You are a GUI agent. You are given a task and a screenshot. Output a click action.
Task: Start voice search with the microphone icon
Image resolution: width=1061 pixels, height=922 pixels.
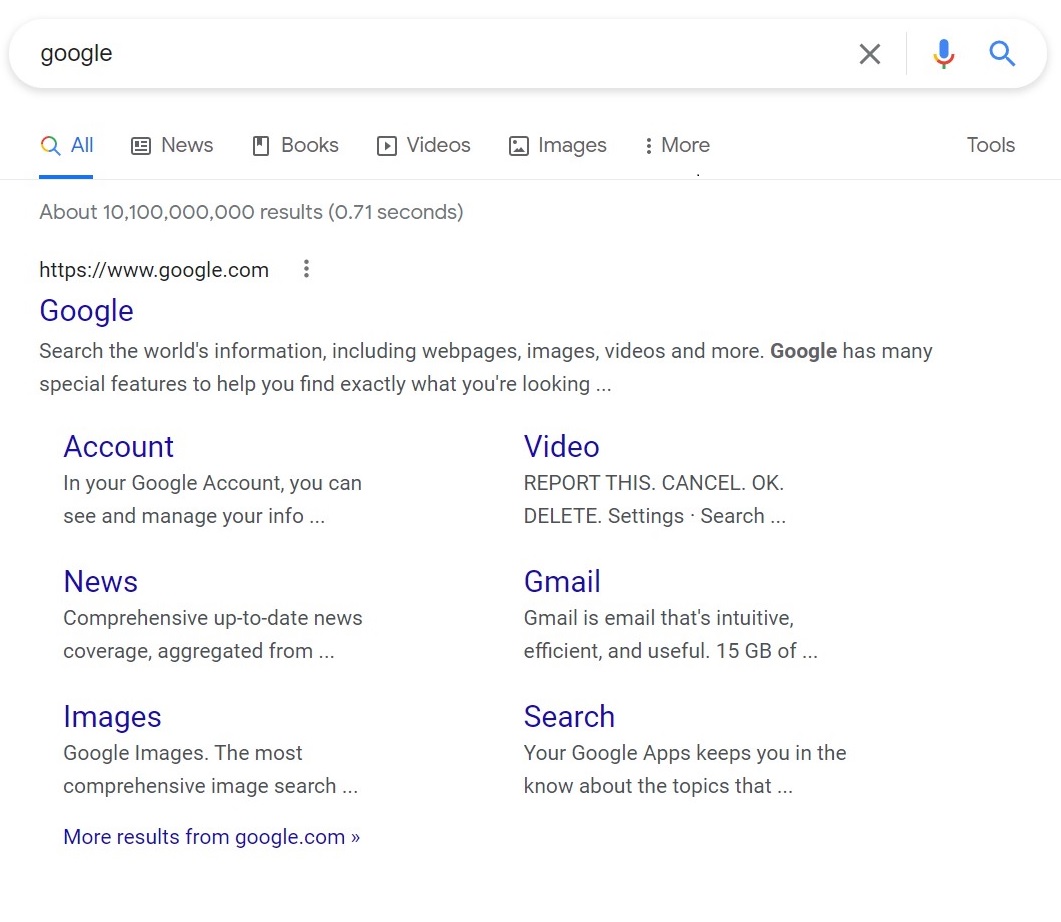coord(943,53)
